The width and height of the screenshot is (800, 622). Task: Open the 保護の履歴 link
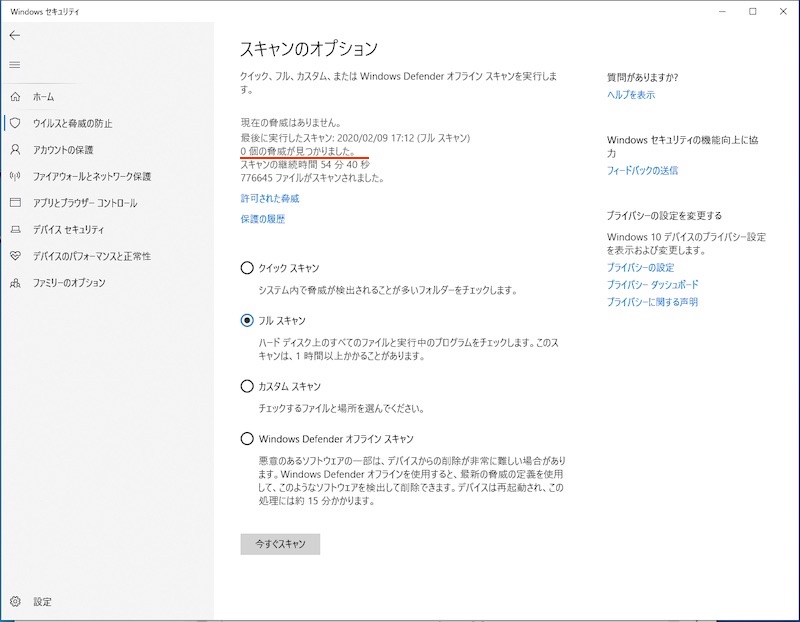pyautogui.click(x=263, y=219)
